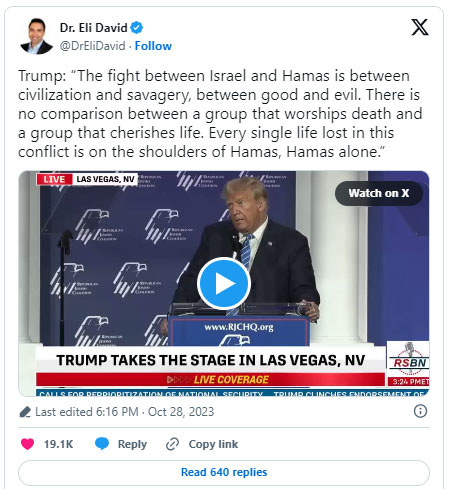Image resolution: width=452 pixels, height=489 pixels.
Task: Open the 19.1K likes count
Action: [59, 444]
